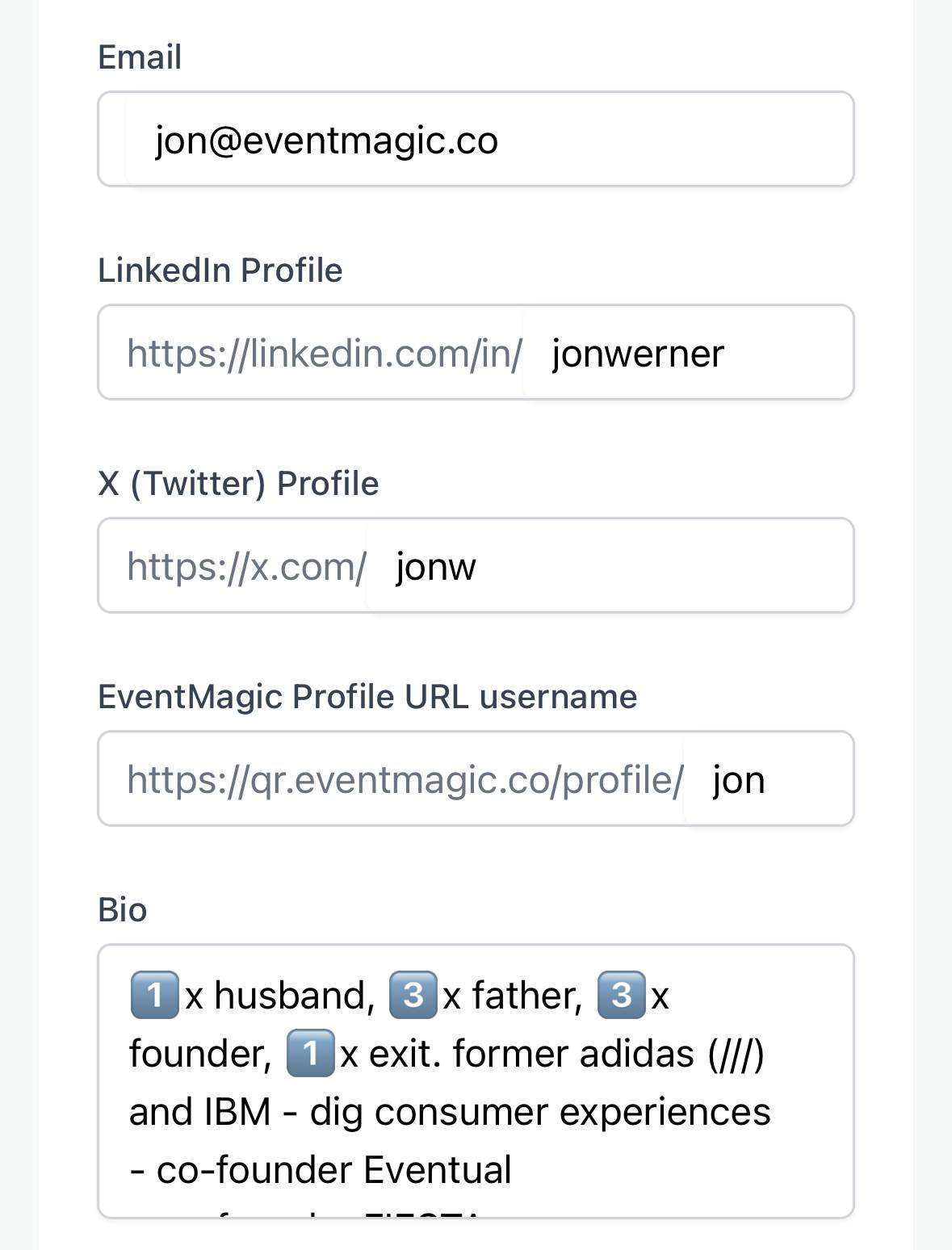Focus the LinkedIn username field containing jonwerner
The width and height of the screenshot is (952, 1250).
point(686,353)
